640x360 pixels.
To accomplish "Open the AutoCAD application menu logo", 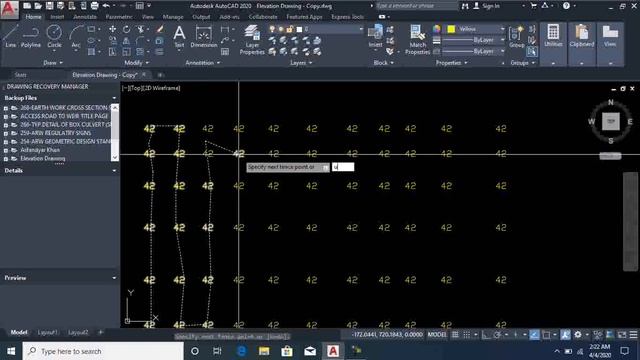I will (x=9, y=9).
